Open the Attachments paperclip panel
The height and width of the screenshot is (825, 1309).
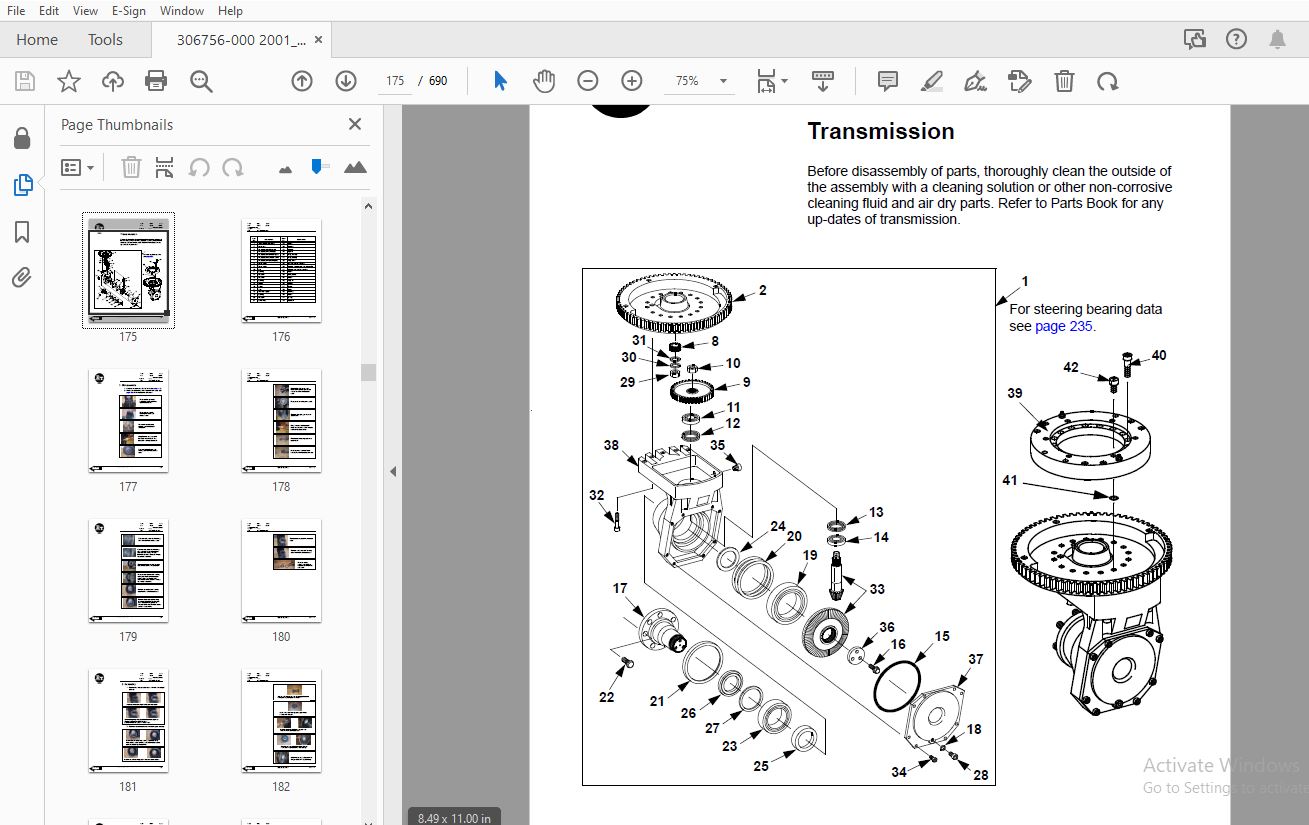pos(22,278)
